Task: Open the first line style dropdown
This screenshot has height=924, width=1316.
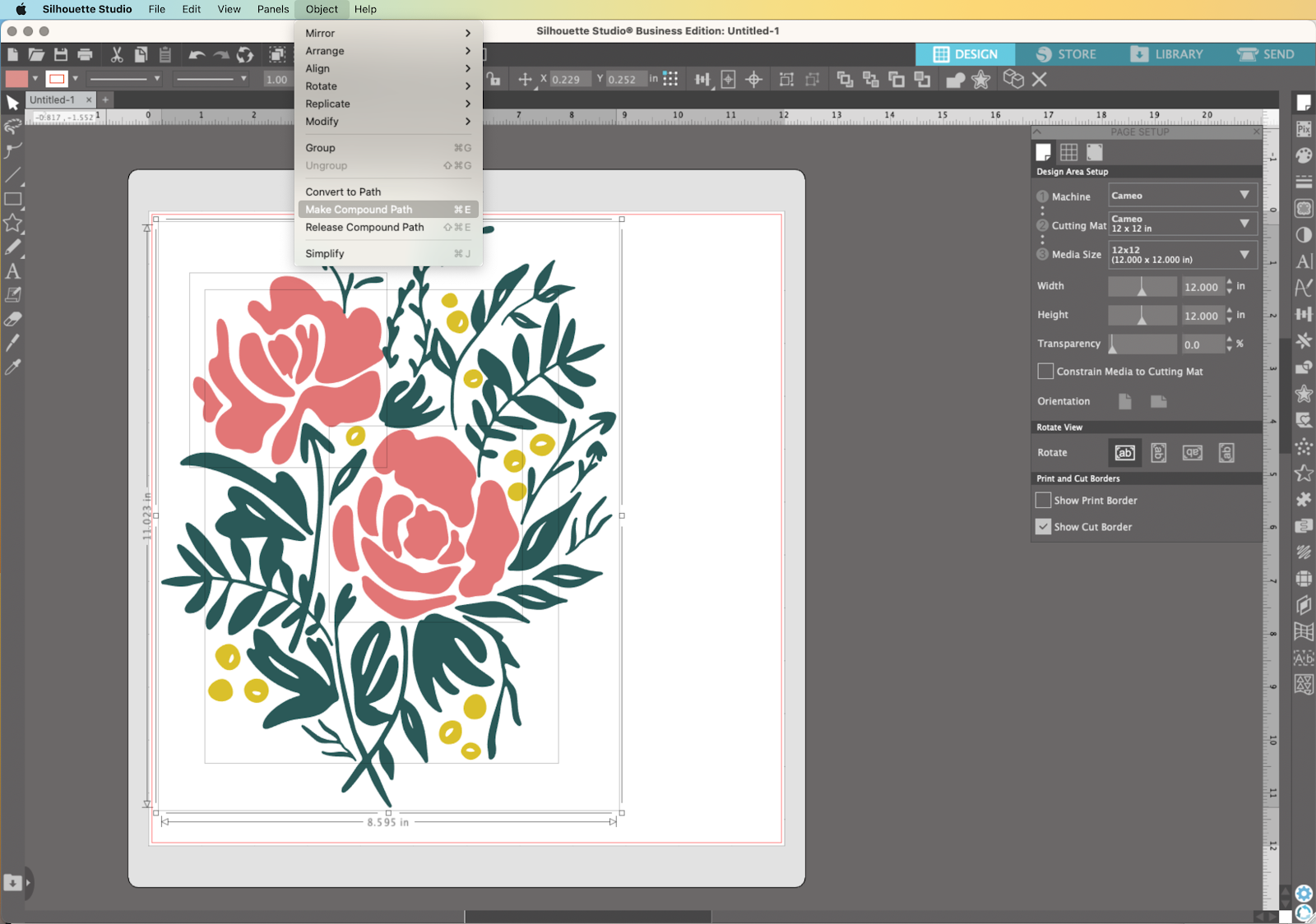Action: (124, 79)
